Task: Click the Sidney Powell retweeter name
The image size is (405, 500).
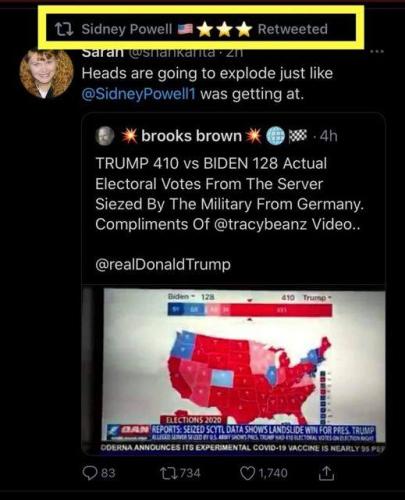Action: pyautogui.click(x=127, y=29)
